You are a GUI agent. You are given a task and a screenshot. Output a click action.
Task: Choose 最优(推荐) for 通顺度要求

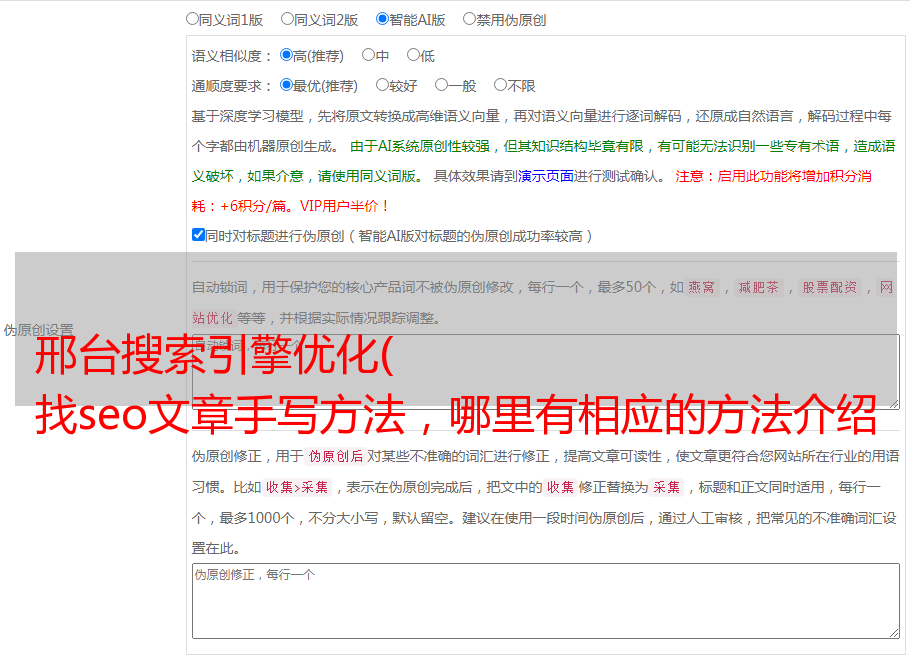(x=286, y=85)
